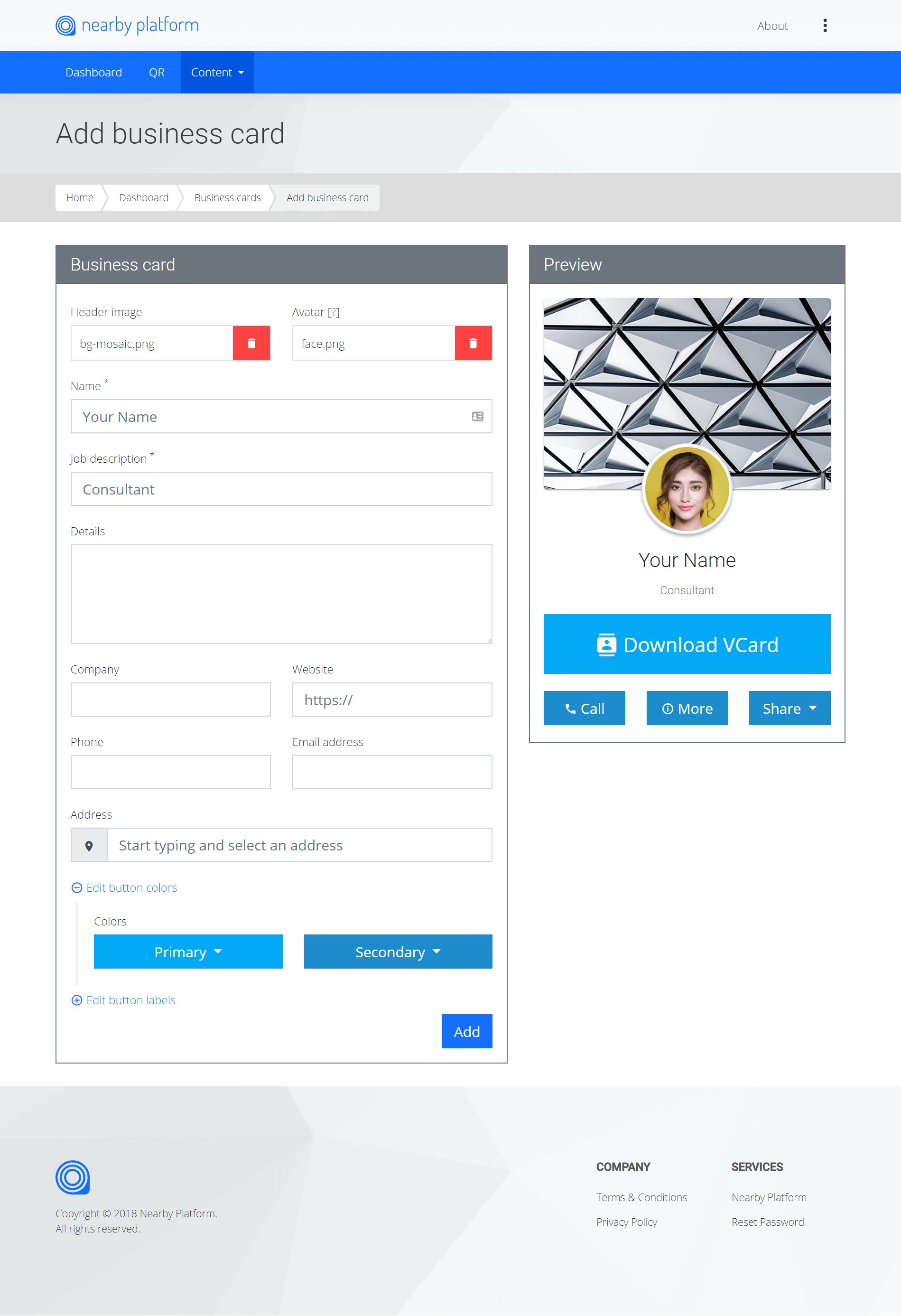Go to Dashboard breadcrumb

click(144, 197)
